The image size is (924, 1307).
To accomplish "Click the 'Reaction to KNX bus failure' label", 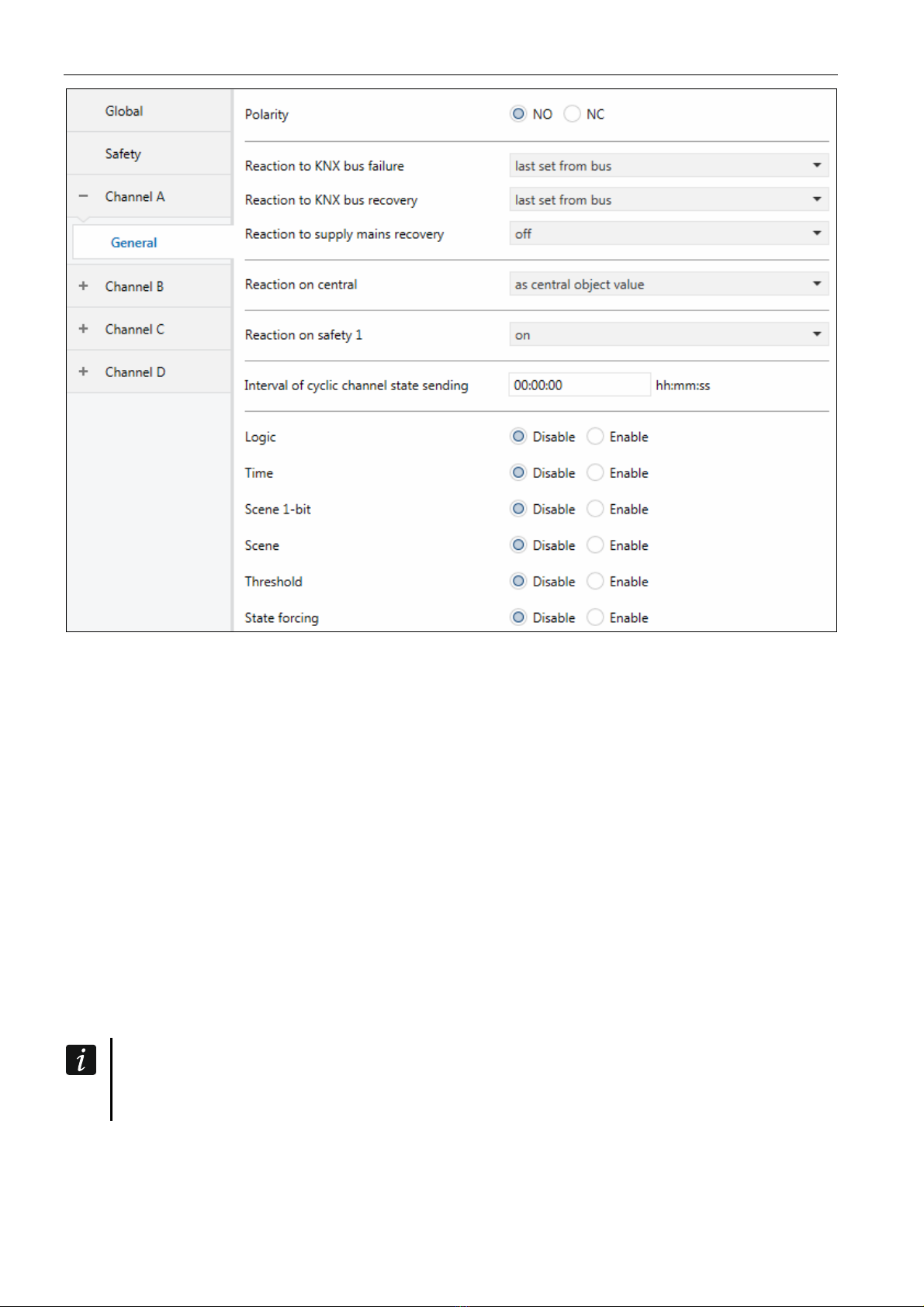I will tap(324, 166).
